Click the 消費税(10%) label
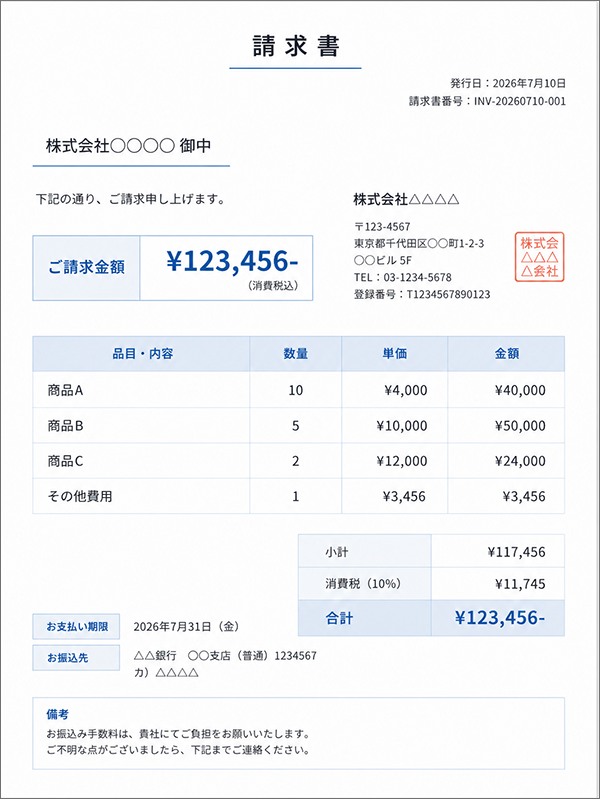The width and height of the screenshot is (600, 799). pos(363,583)
